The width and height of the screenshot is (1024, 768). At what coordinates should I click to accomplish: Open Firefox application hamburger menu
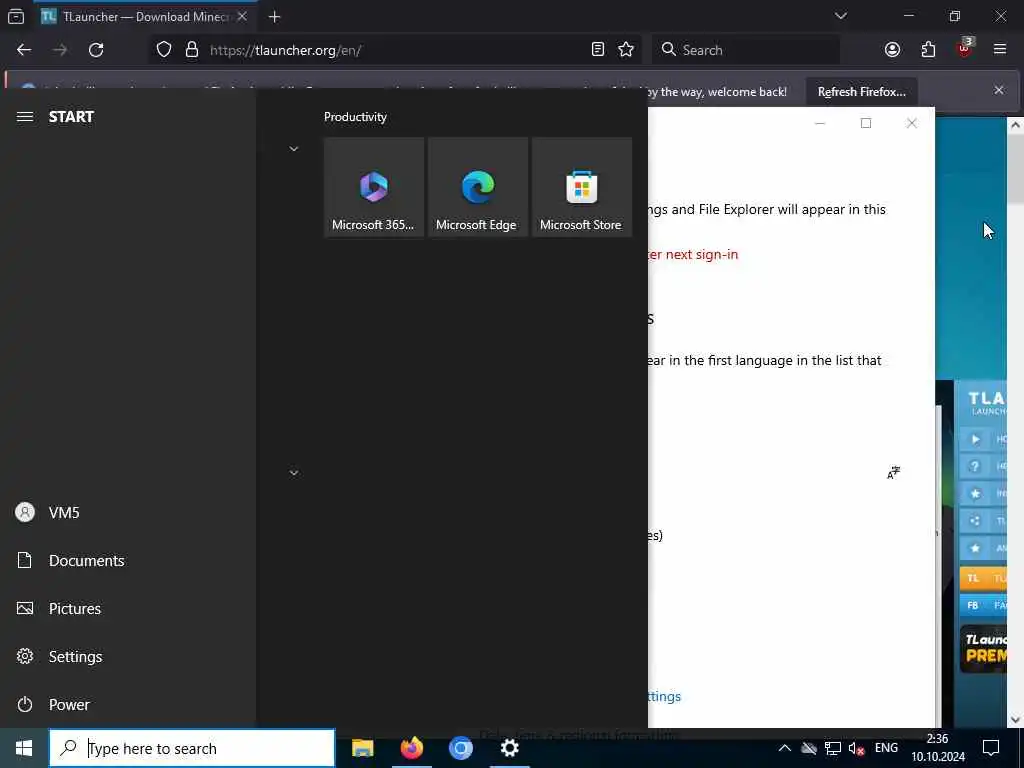(x=1000, y=50)
